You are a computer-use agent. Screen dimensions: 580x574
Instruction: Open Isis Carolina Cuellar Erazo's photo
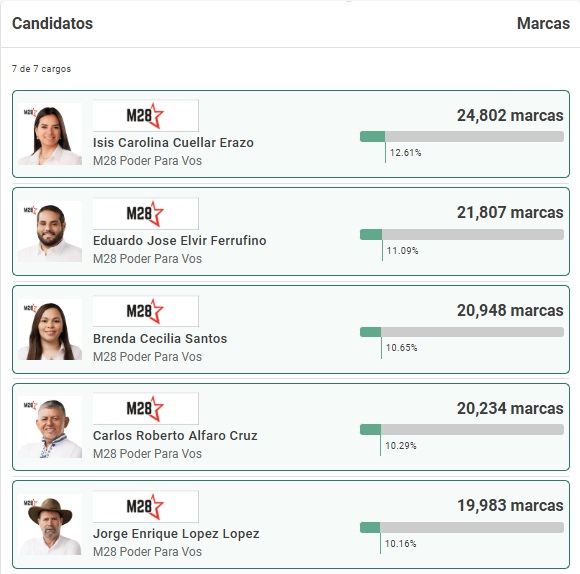pos(50,134)
